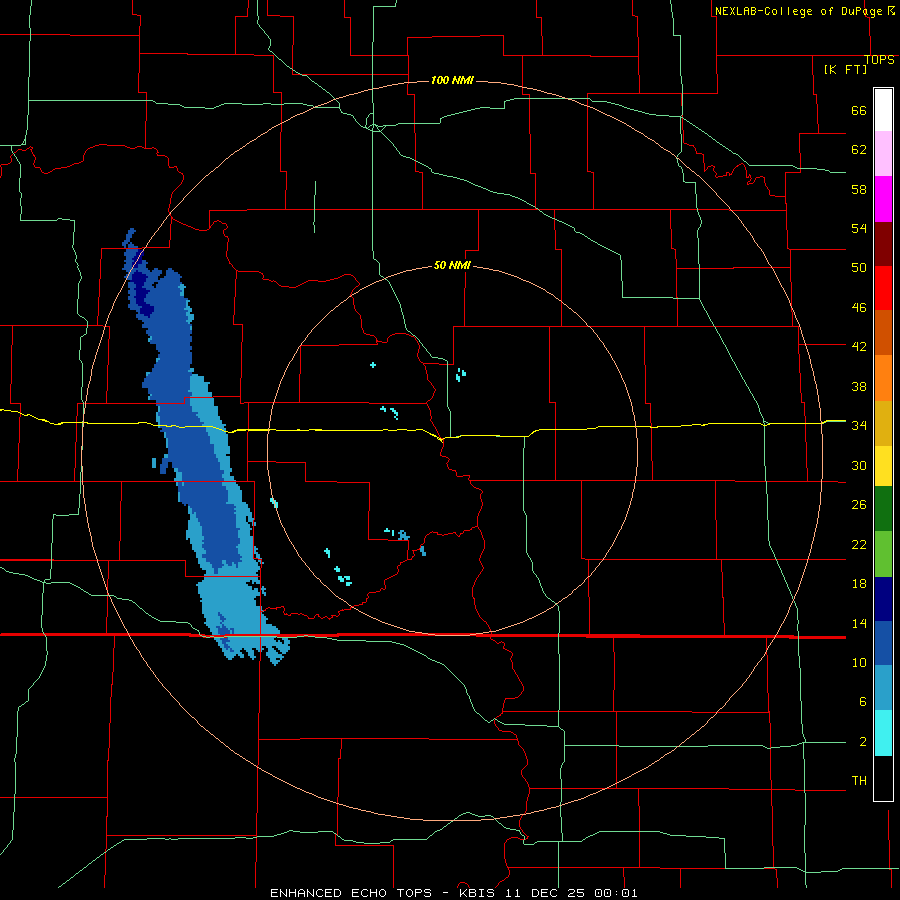The width and height of the screenshot is (900, 900).
Task: Click the light pink 62 kft swatch
Action: (x=883, y=153)
